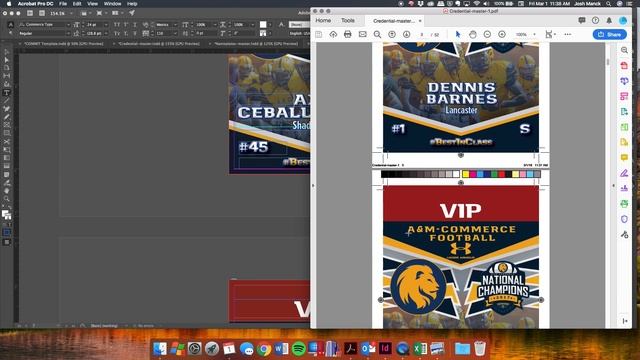Click the page number input field

tap(422, 35)
